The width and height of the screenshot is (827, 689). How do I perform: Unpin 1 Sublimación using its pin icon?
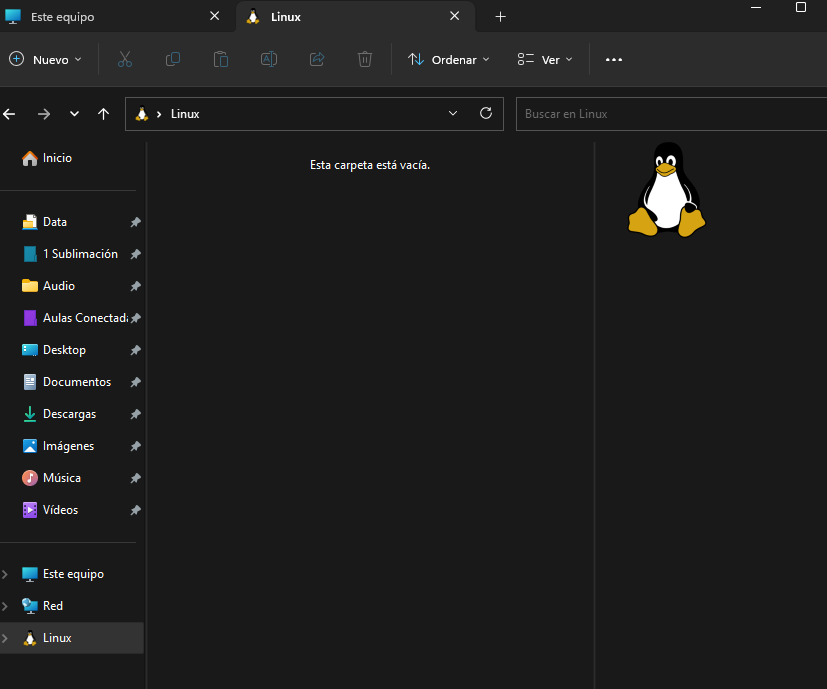pos(136,254)
